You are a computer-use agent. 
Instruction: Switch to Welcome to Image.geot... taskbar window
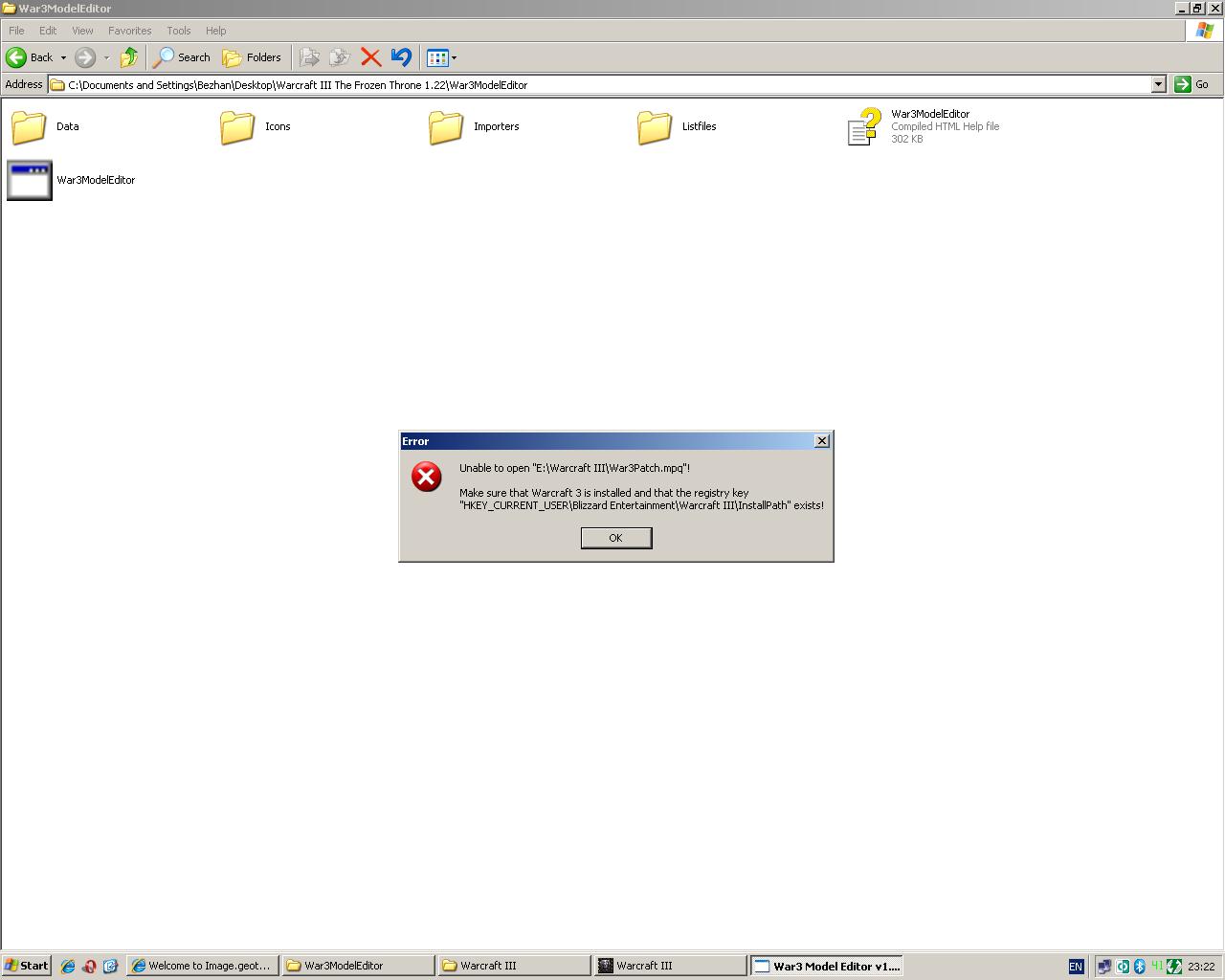pos(203,966)
